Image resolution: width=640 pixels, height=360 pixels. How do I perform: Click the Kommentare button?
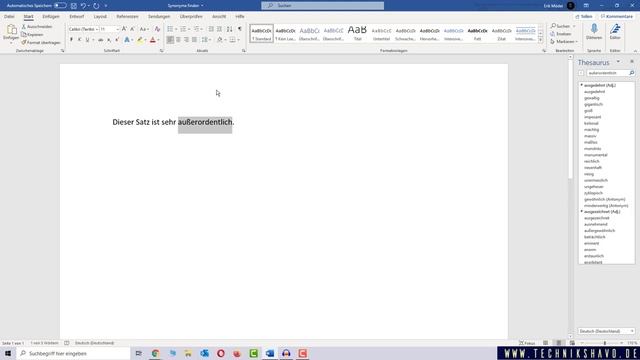coord(617,16)
